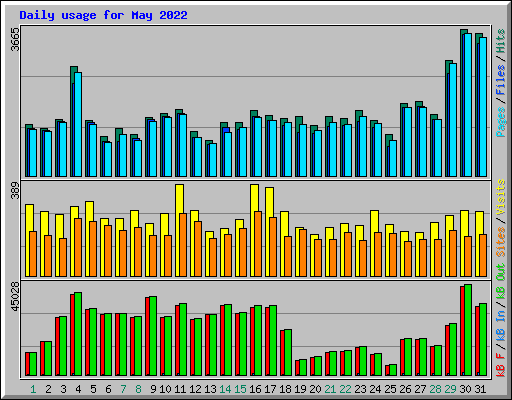Click the day 1 green kB out bar
Image resolution: width=512 pixels, height=400 pixels.
pyautogui.click(x=33, y=364)
